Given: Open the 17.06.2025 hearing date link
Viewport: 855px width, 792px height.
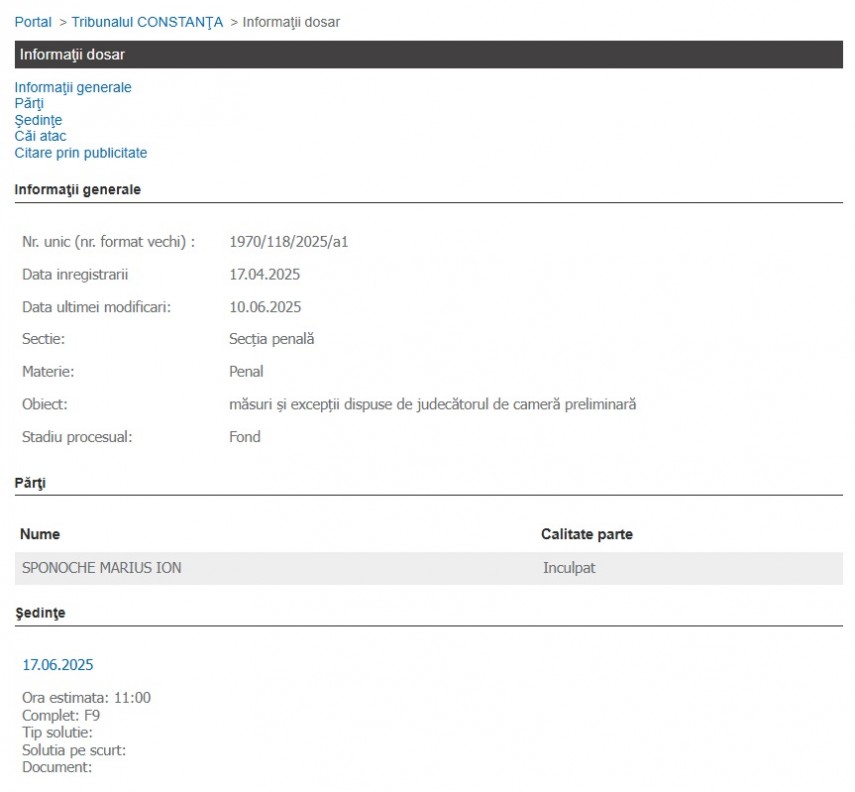Looking at the screenshot, I should click(58, 665).
